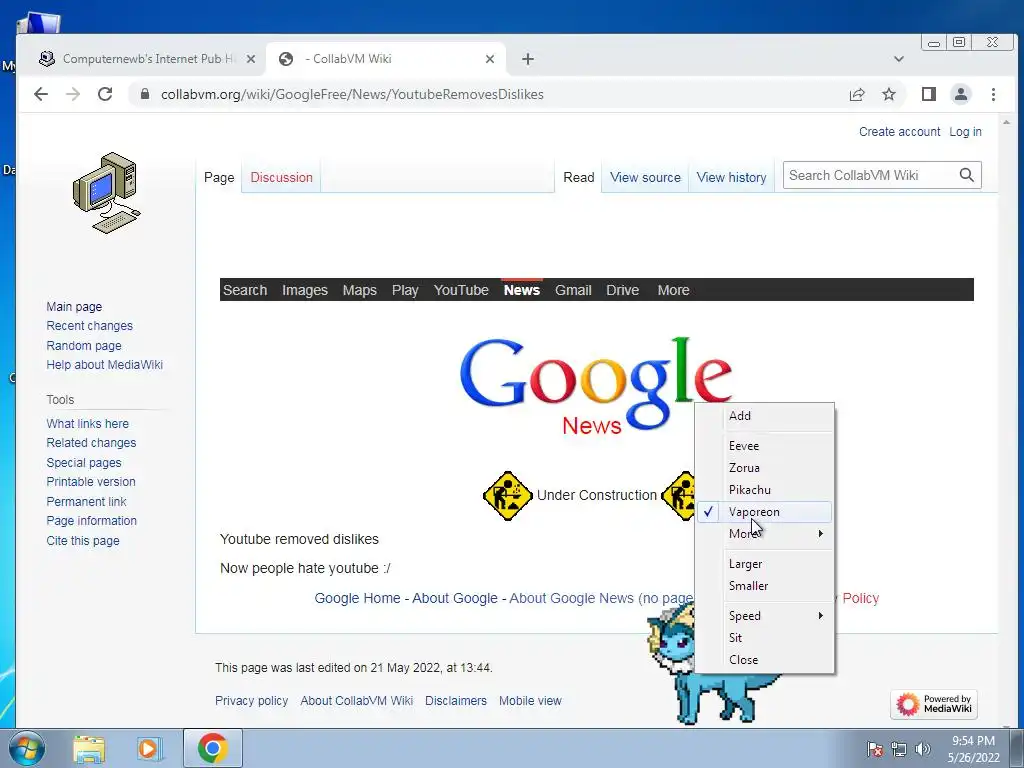Bookmark this page with star icon
Screen dimensions: 1024x768
click(x=889, y=94)
